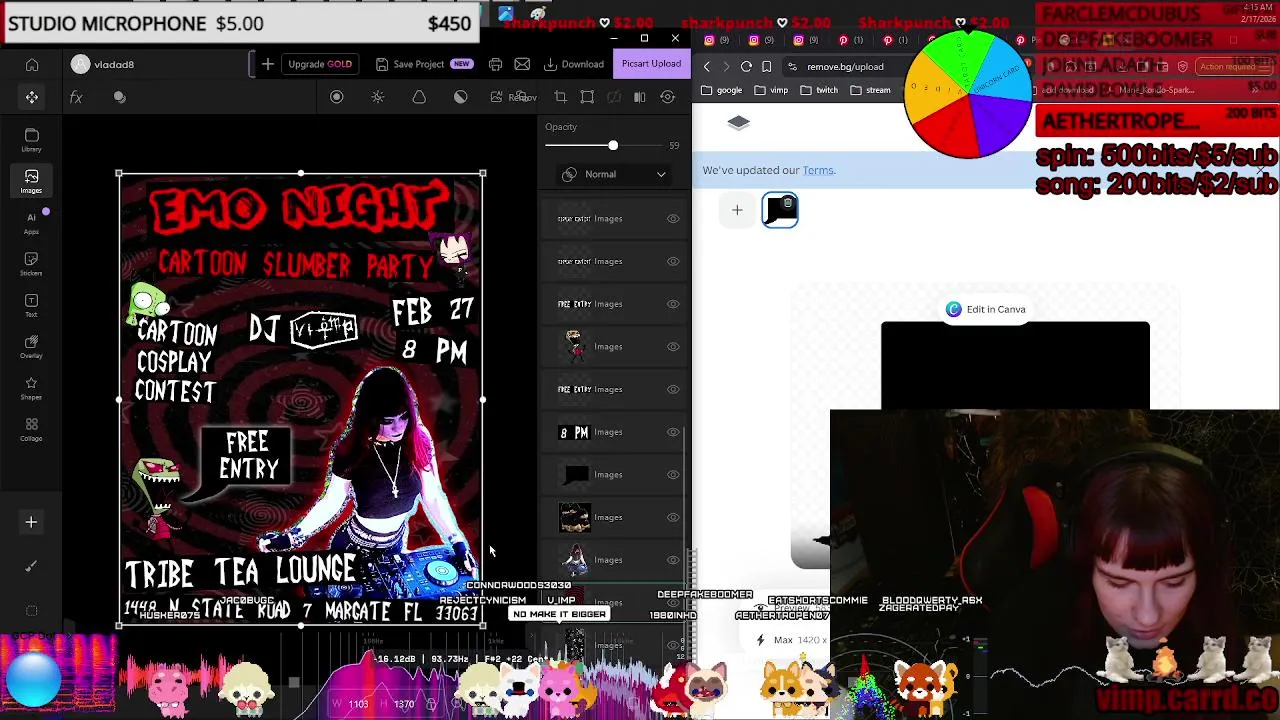
Task: Select the uploaded image thumbnail on remove.bg
Action: click(780, 210)
